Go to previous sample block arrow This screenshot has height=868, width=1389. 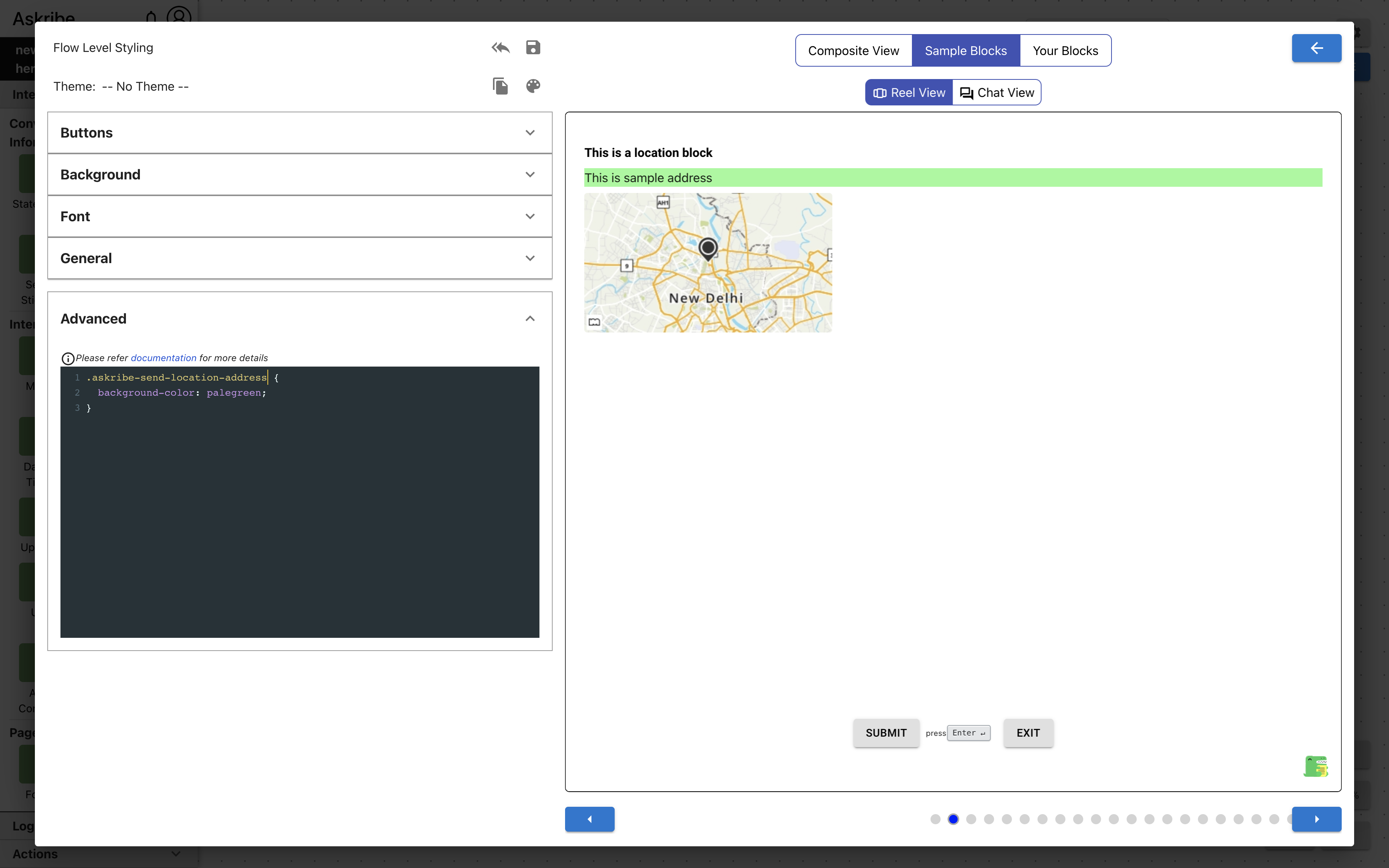[589, 819]
